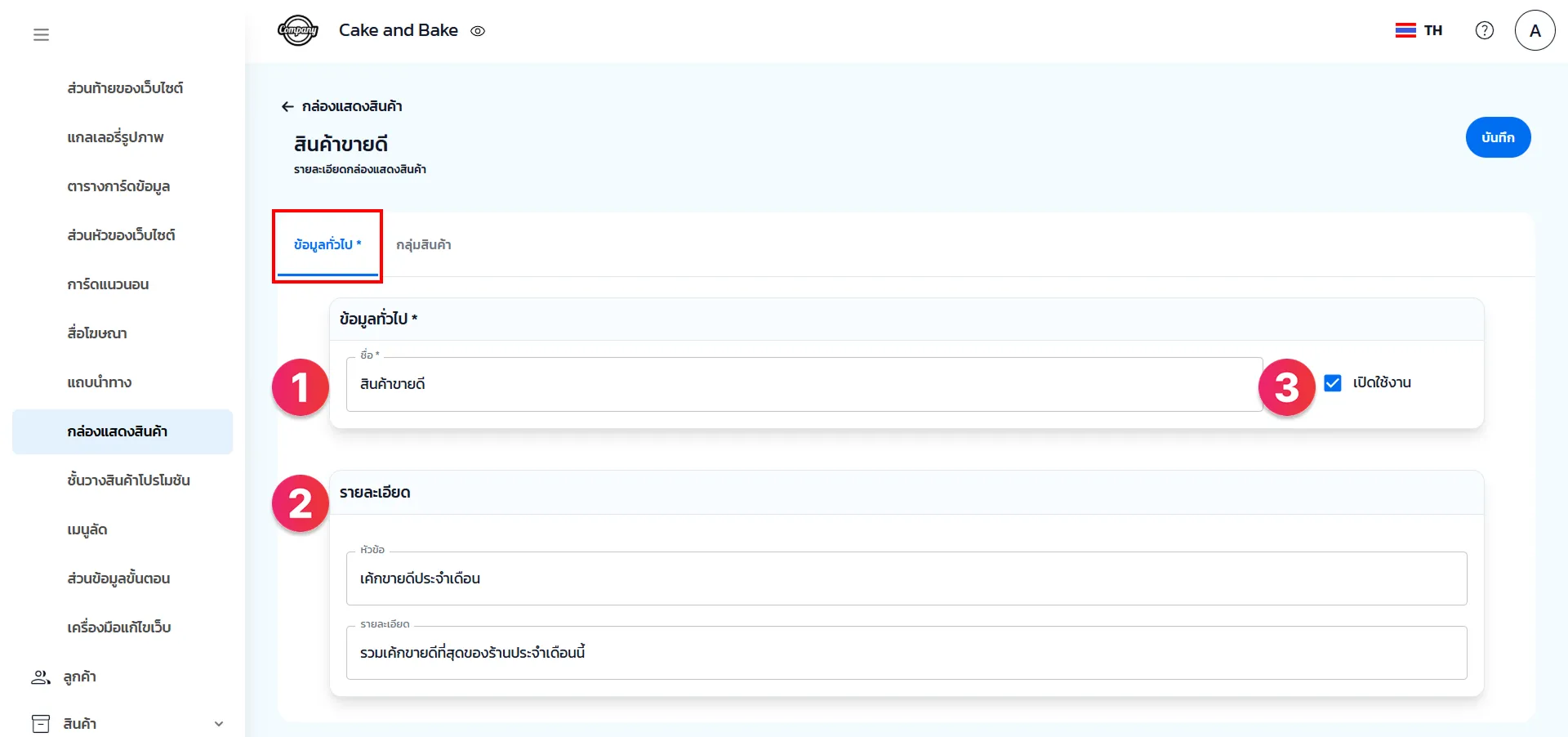Click the Company logo icon
1568x737 pixels.
(297, 31)
